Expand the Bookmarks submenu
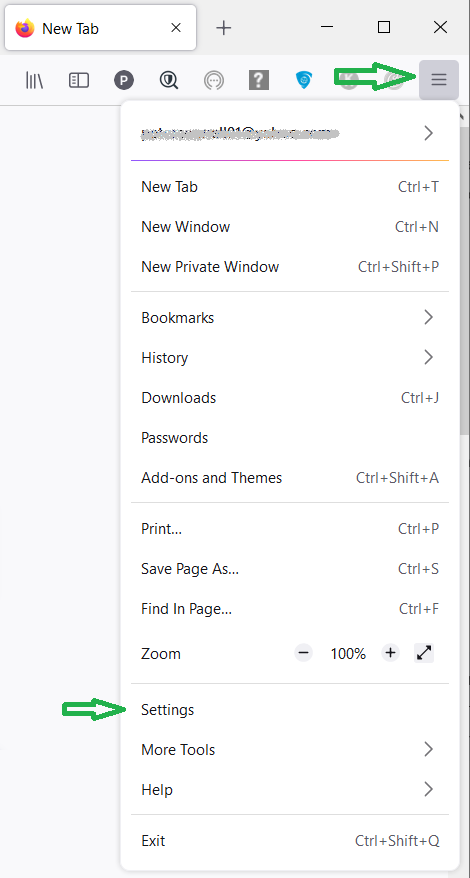Viewport: 470px width, 878px height. coord(290,317)
